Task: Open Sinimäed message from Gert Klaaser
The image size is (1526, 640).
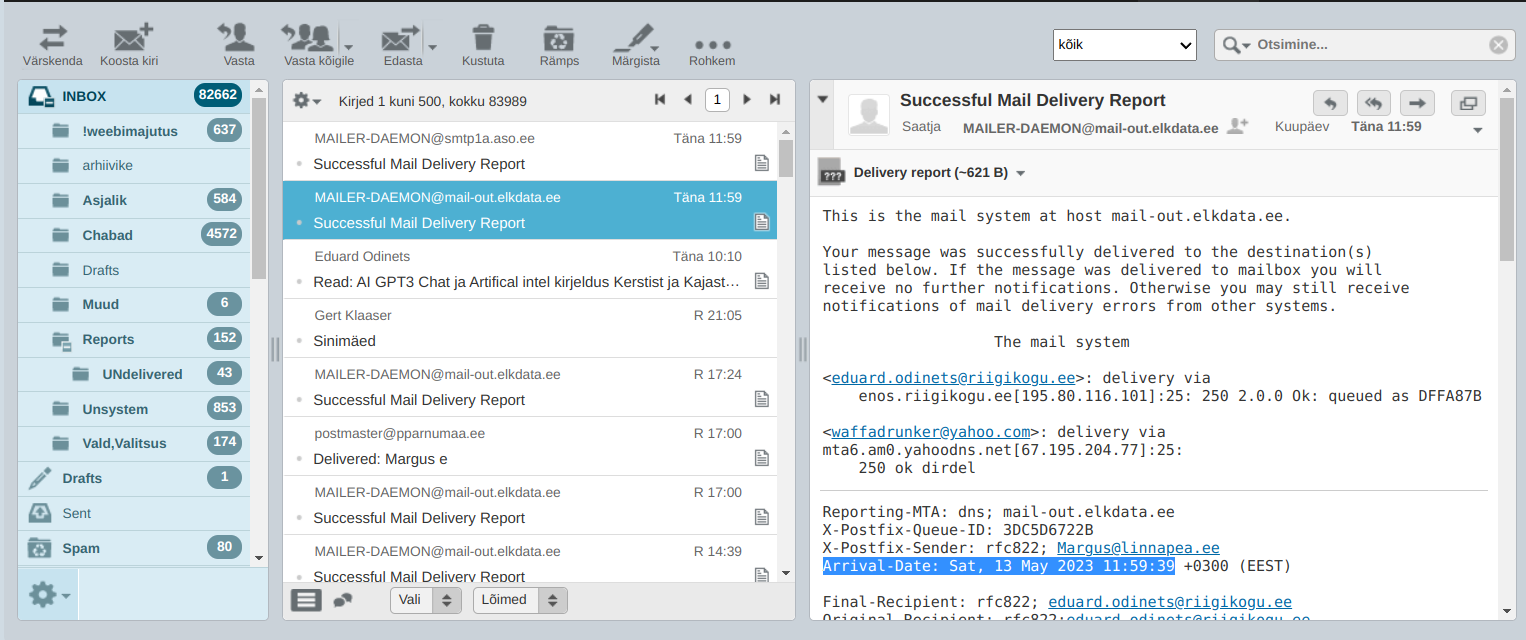Action: point(530,328)
